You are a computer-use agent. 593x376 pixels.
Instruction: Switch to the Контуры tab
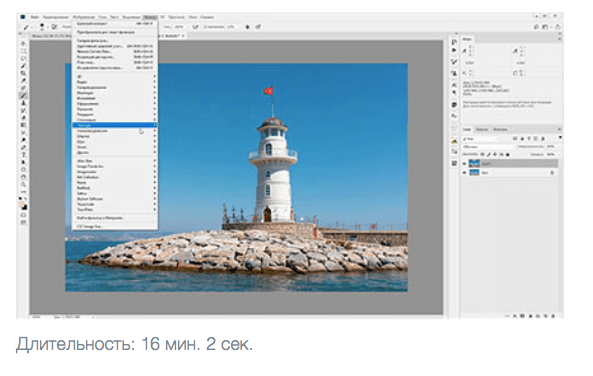pos(500,129)
